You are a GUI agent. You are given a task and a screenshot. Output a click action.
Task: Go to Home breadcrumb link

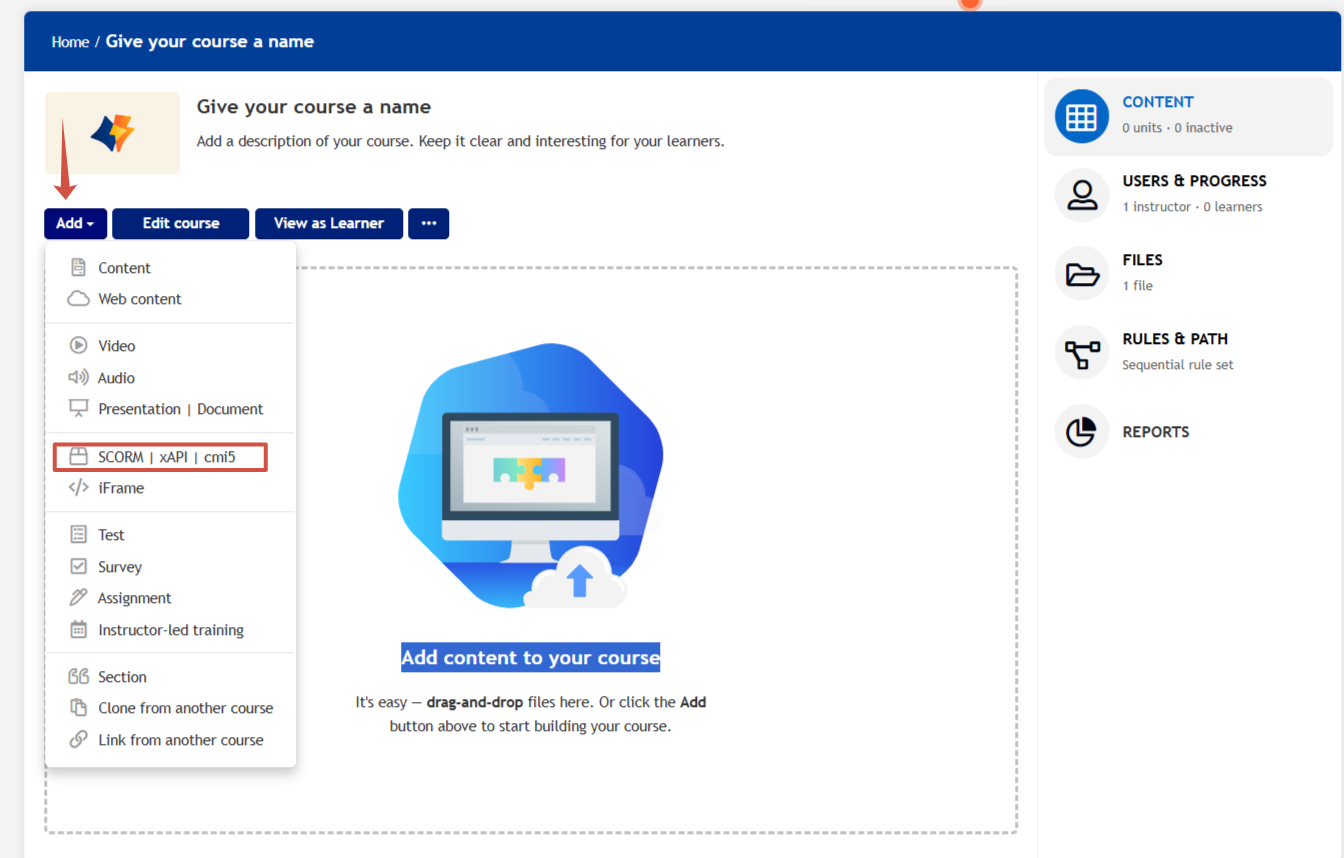coord(70,42)
